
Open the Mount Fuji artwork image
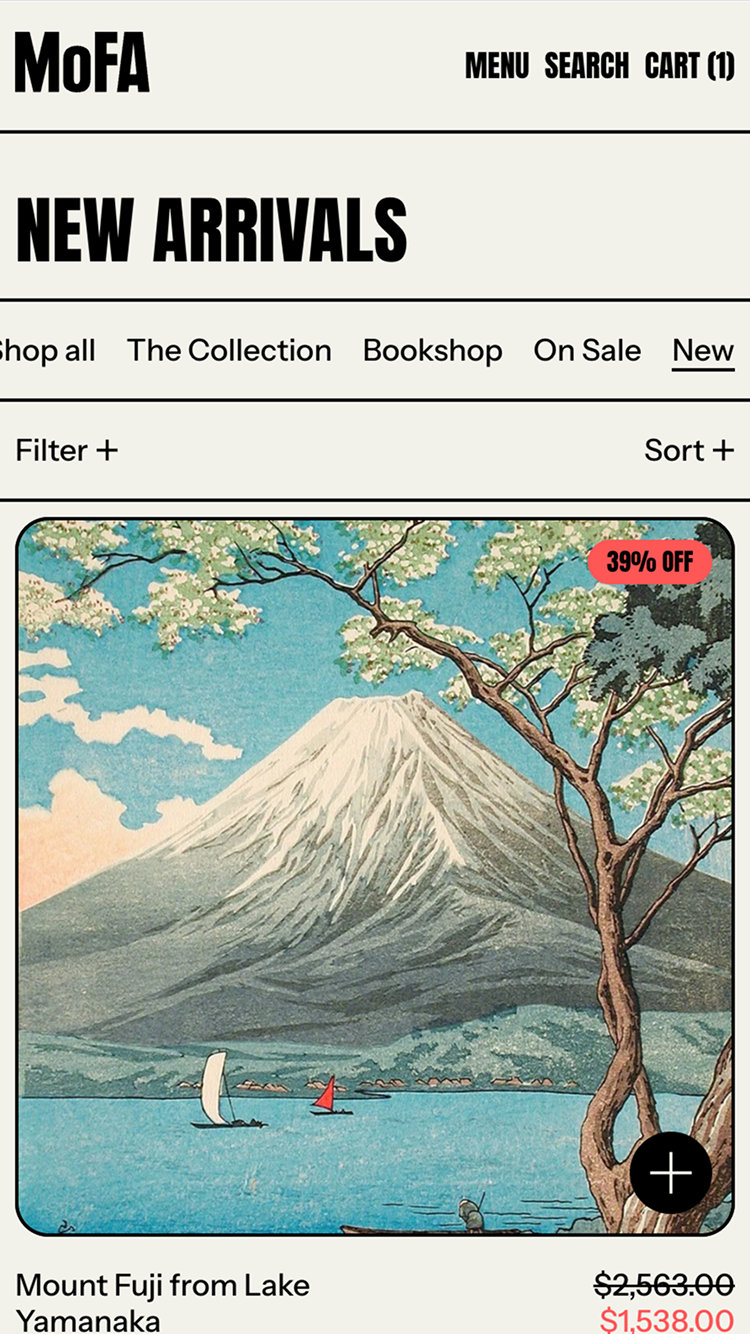pyautogui.click(x=375, y=877)
